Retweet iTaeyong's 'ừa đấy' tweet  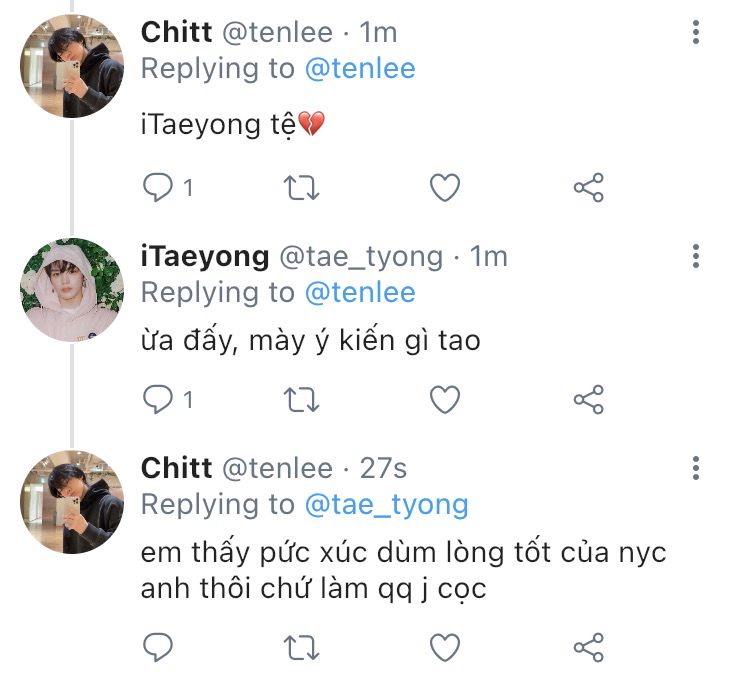click(302, 400)
